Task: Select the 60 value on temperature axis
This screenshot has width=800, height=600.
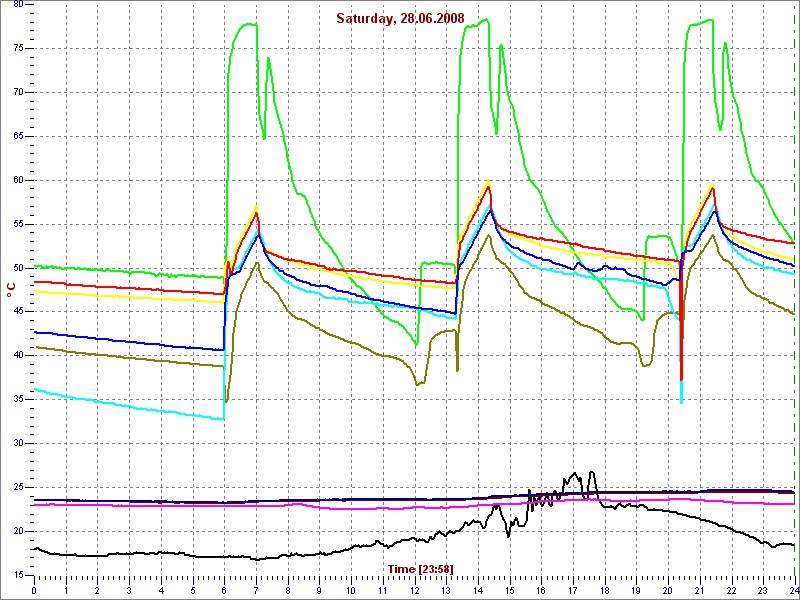Action: (17, 181)
